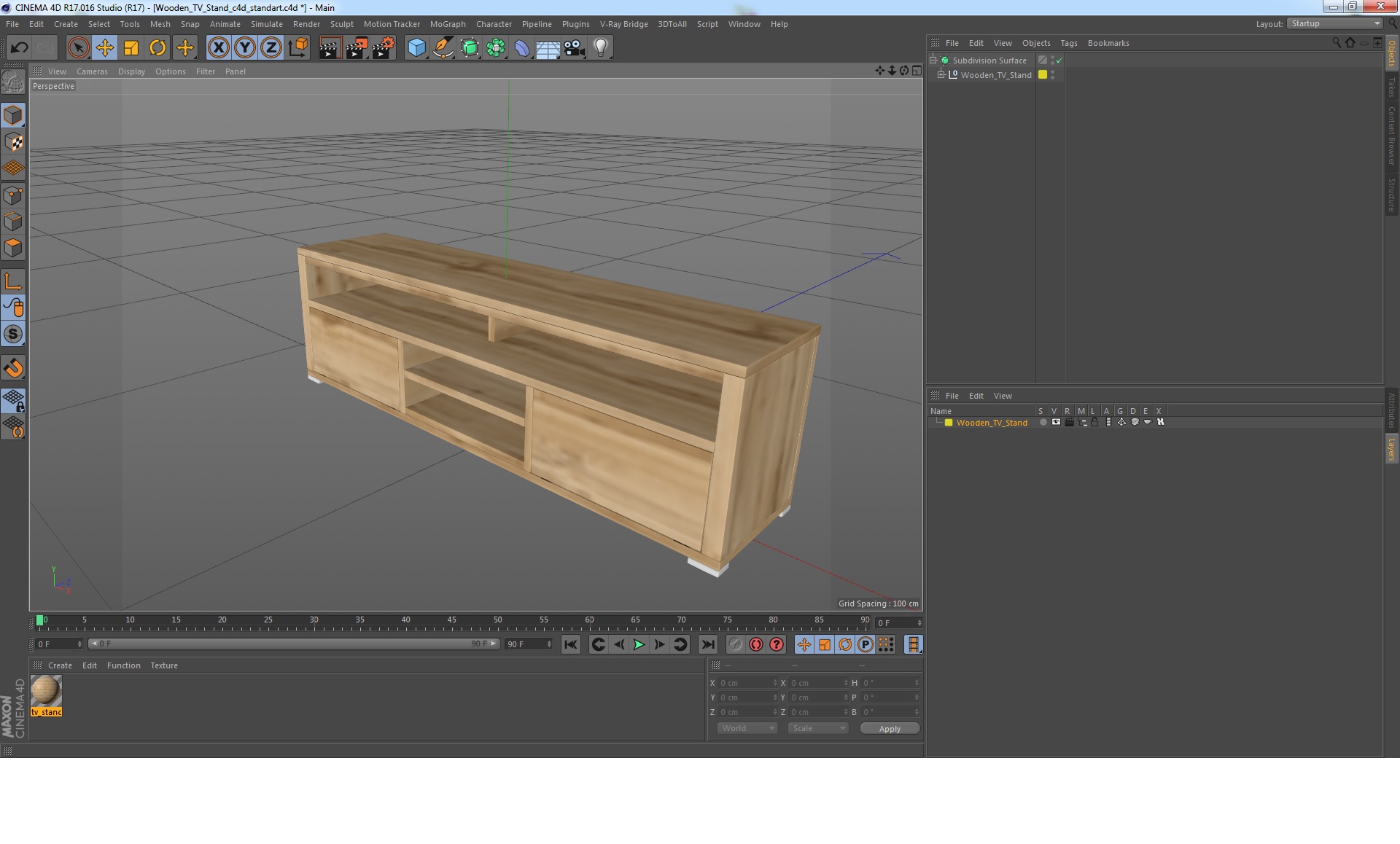Image resolution: width=1400 pixels, height=844 pixels.
Task: Open the Deformer objects icon
Action: tap(522, 48)
